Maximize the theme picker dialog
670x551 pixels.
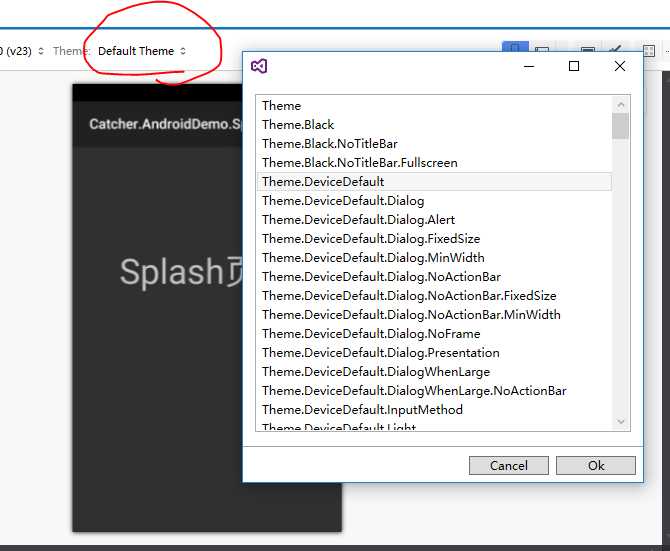pos(574,66)
